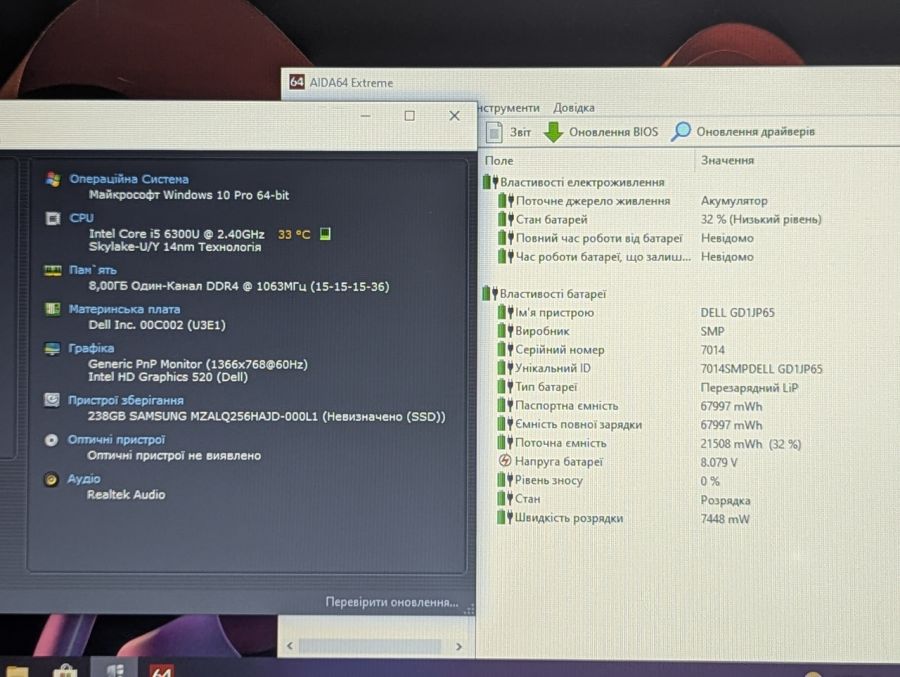Image resolution: width=900 pixels, height=677 pixels.
Task: Click the value DELL GD1JP65
Action: coord(737,312)
